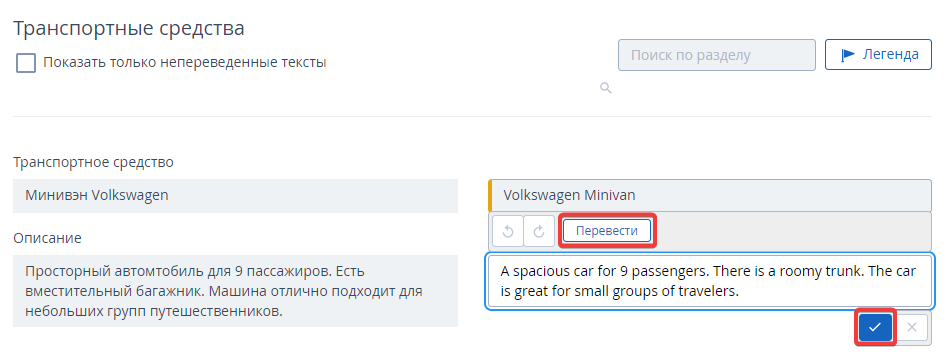Translate automatically with the Перевести button
948x361 pixels.
[606, 231]
